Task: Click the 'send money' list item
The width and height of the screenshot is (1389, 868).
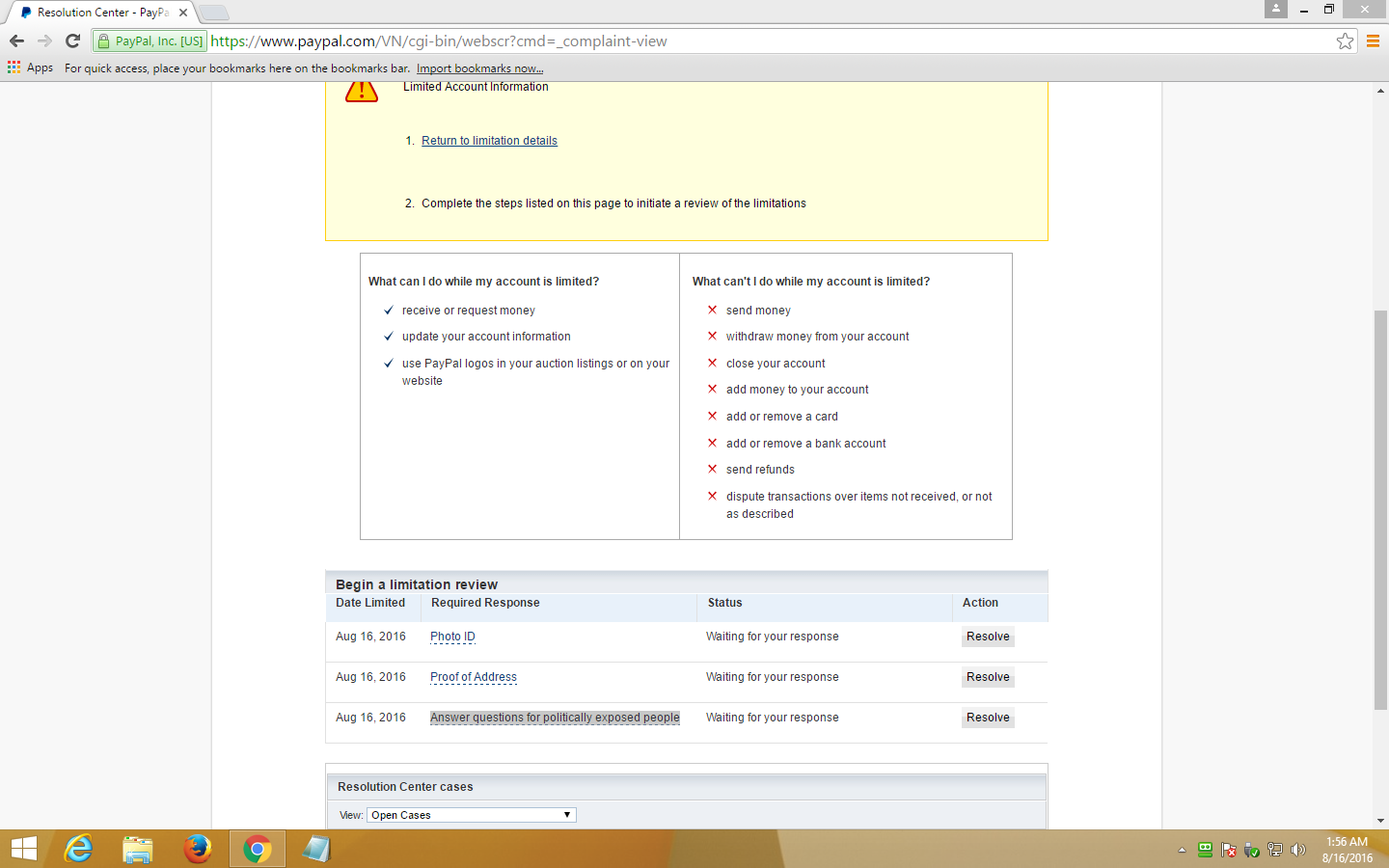Action: coord(758,311)
